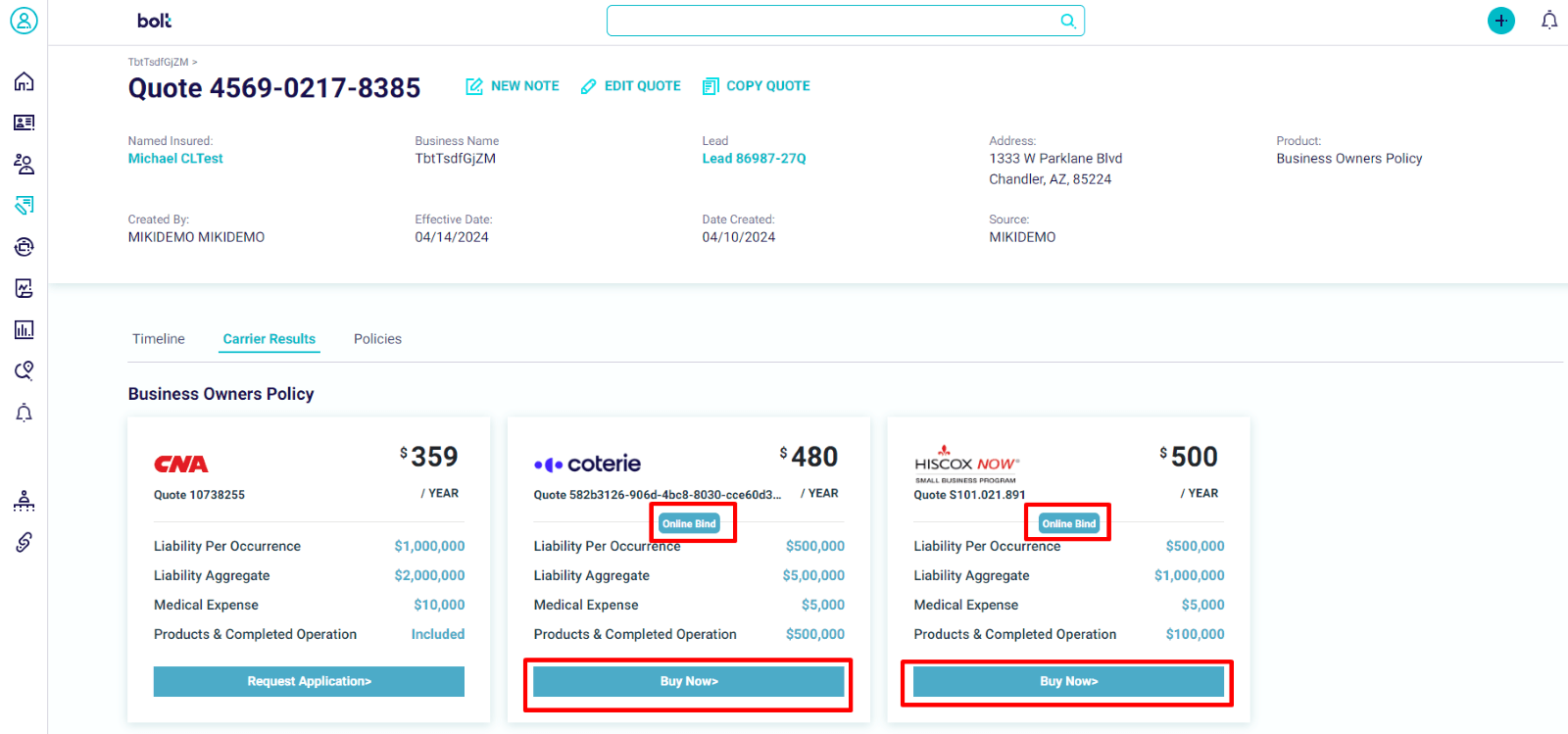Open the bar chart reports icon
Image resolution: width=1568 pixels, height=734 pixels.
24,329
